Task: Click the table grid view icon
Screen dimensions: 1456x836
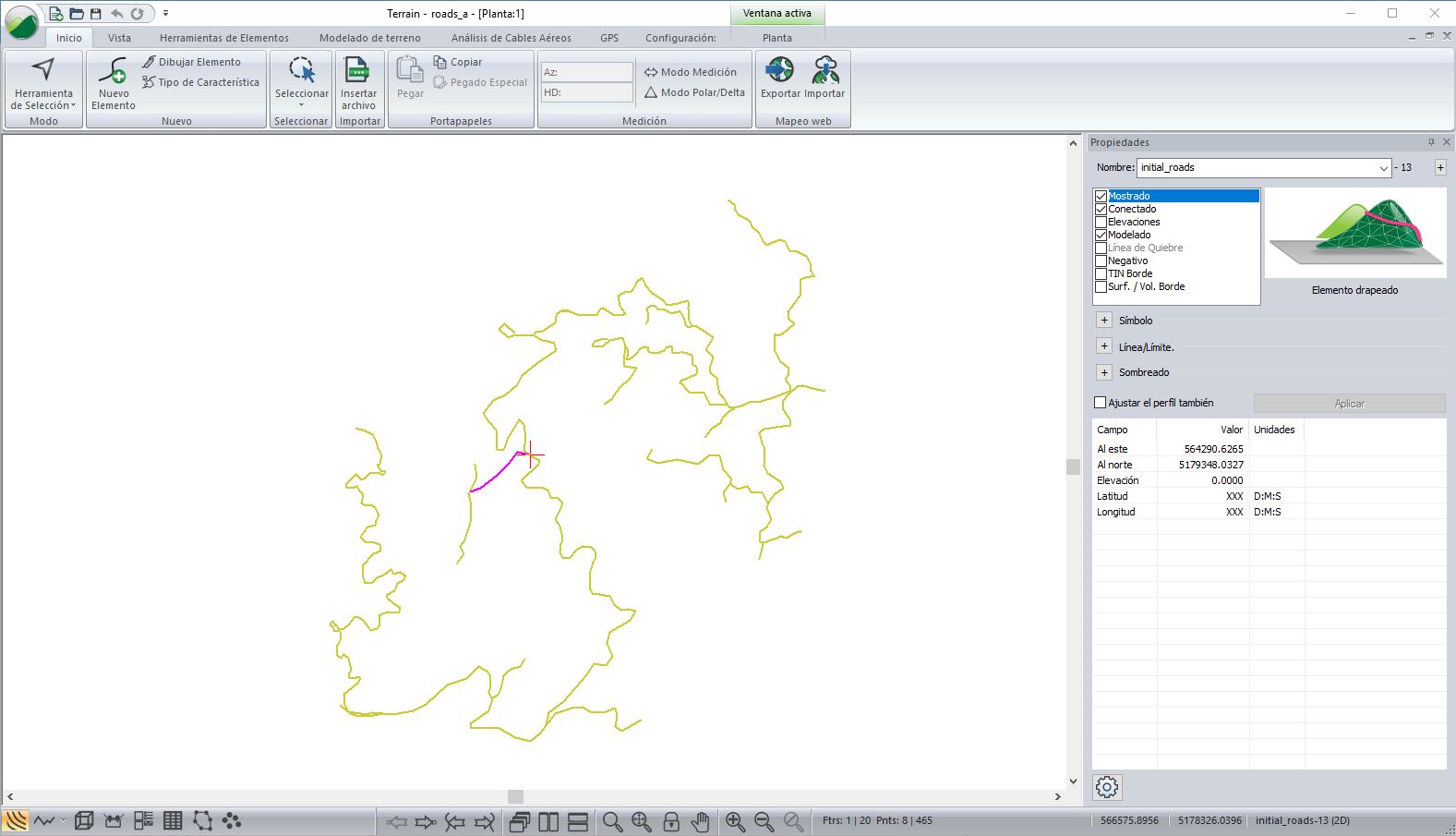Action: (173, 820)
